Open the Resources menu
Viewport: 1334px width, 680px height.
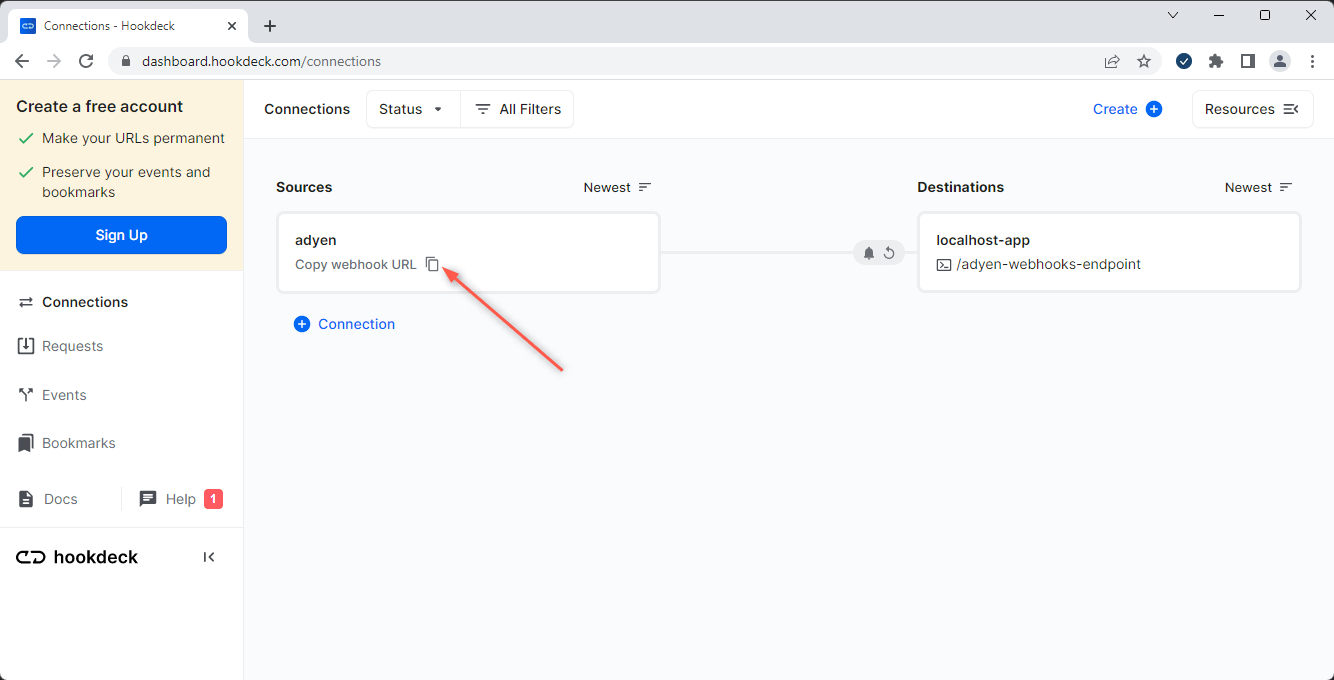pos(1252,109)
